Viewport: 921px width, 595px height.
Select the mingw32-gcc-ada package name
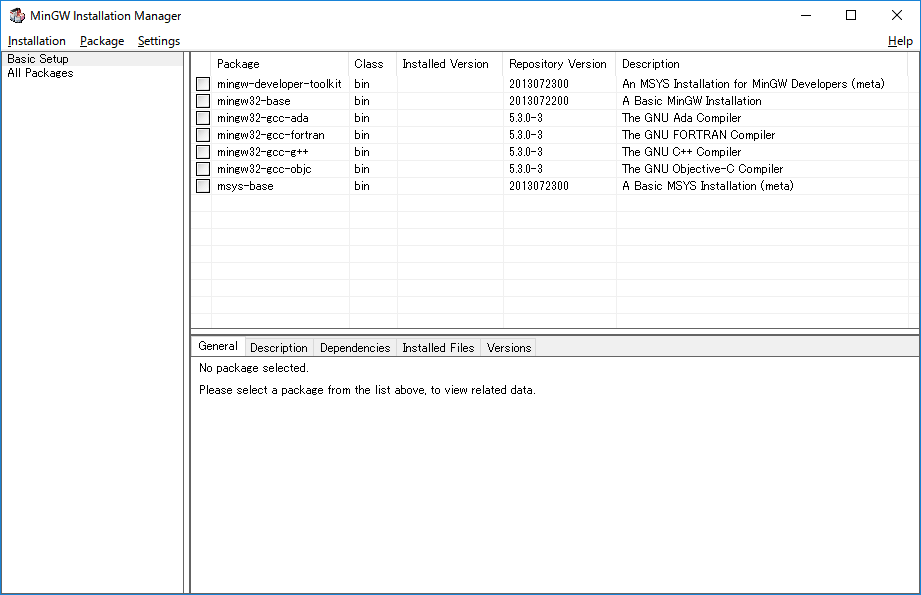click(x=263, y=118)
